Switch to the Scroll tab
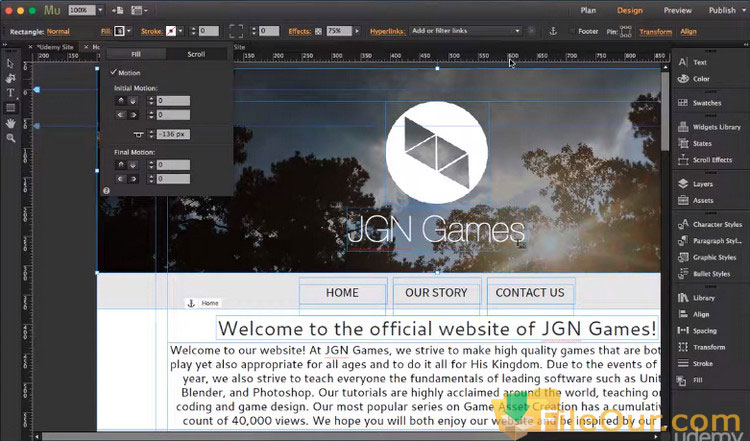The height and width of the screenshot is (441, 750). [196, 54]
